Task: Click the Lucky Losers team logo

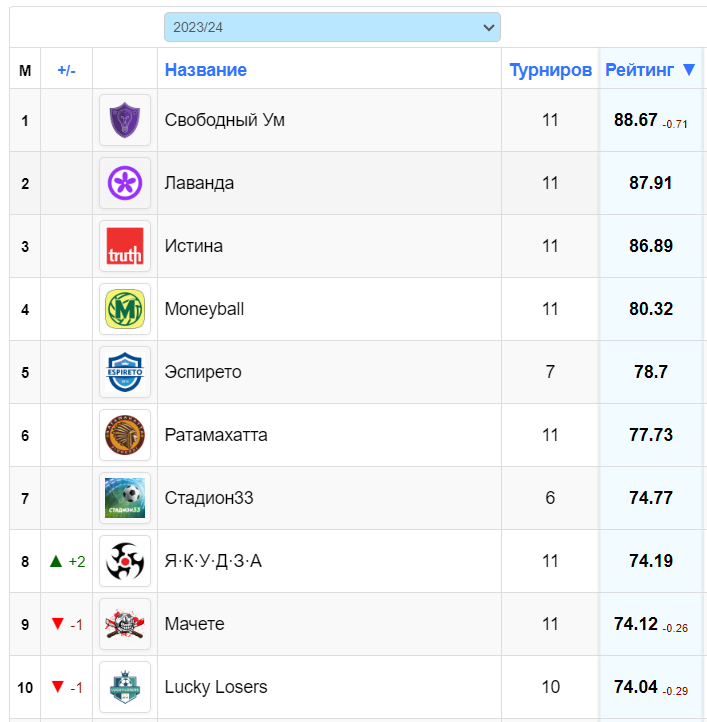Action: 125,687
